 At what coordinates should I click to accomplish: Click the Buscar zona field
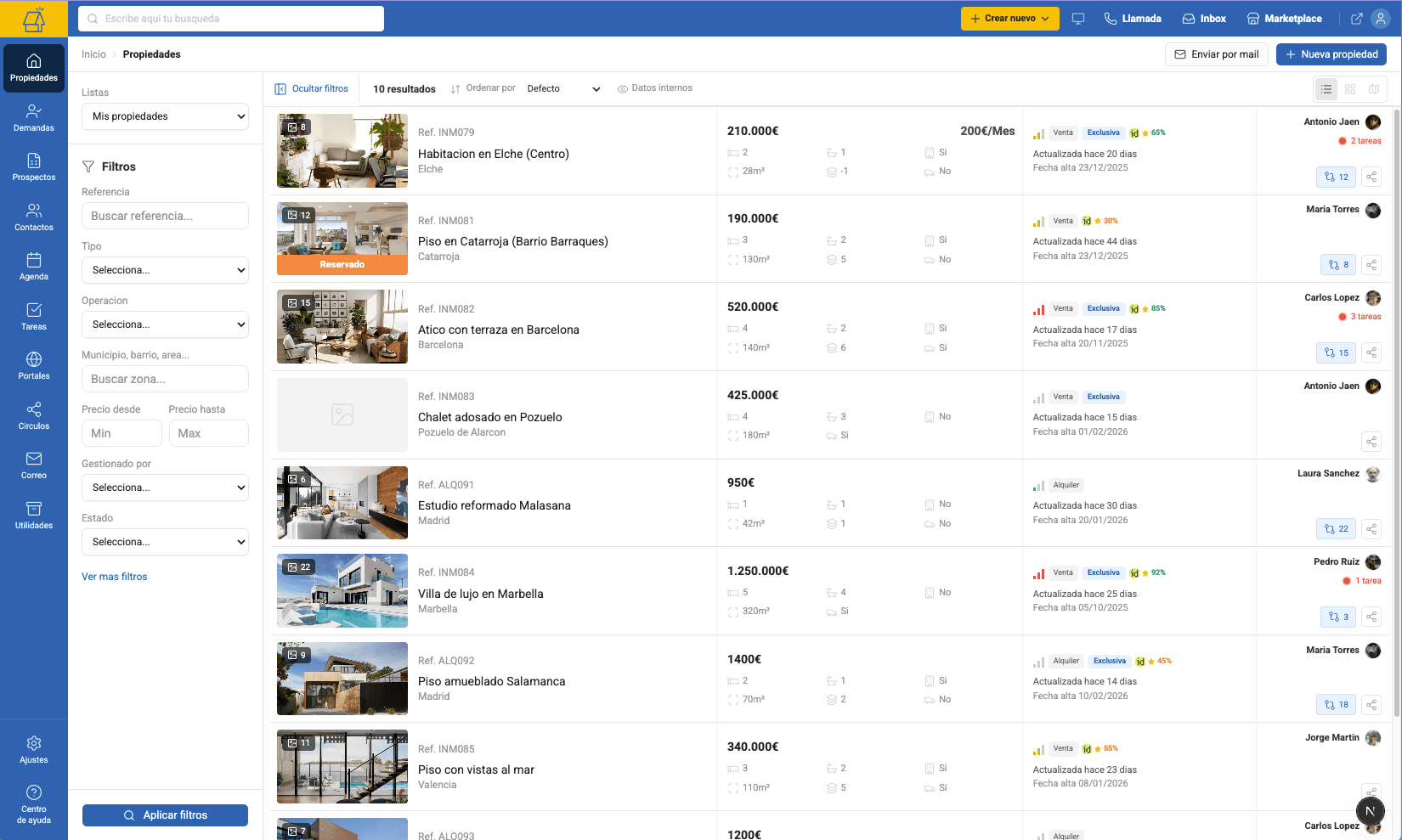click(165, 379)
